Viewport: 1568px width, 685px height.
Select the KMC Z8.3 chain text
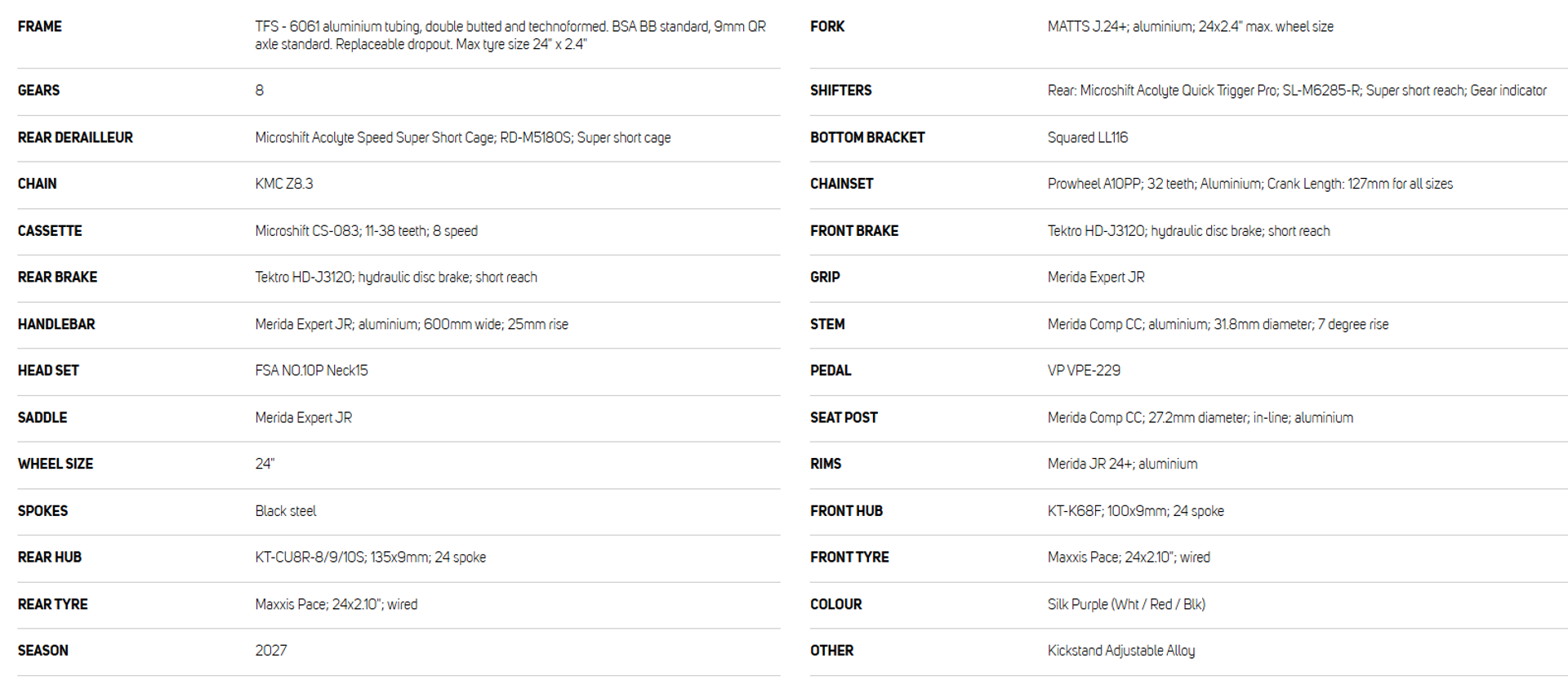(283, 184)
